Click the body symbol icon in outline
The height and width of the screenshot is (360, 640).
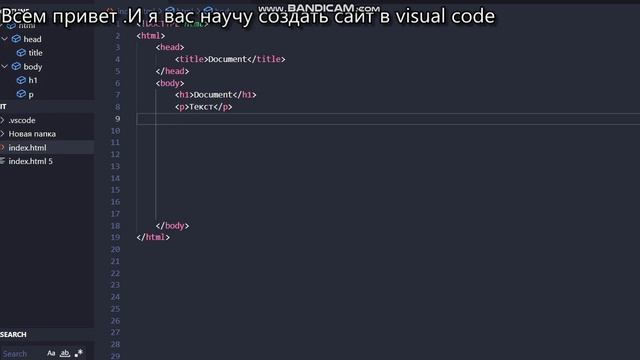pos(16,66)
